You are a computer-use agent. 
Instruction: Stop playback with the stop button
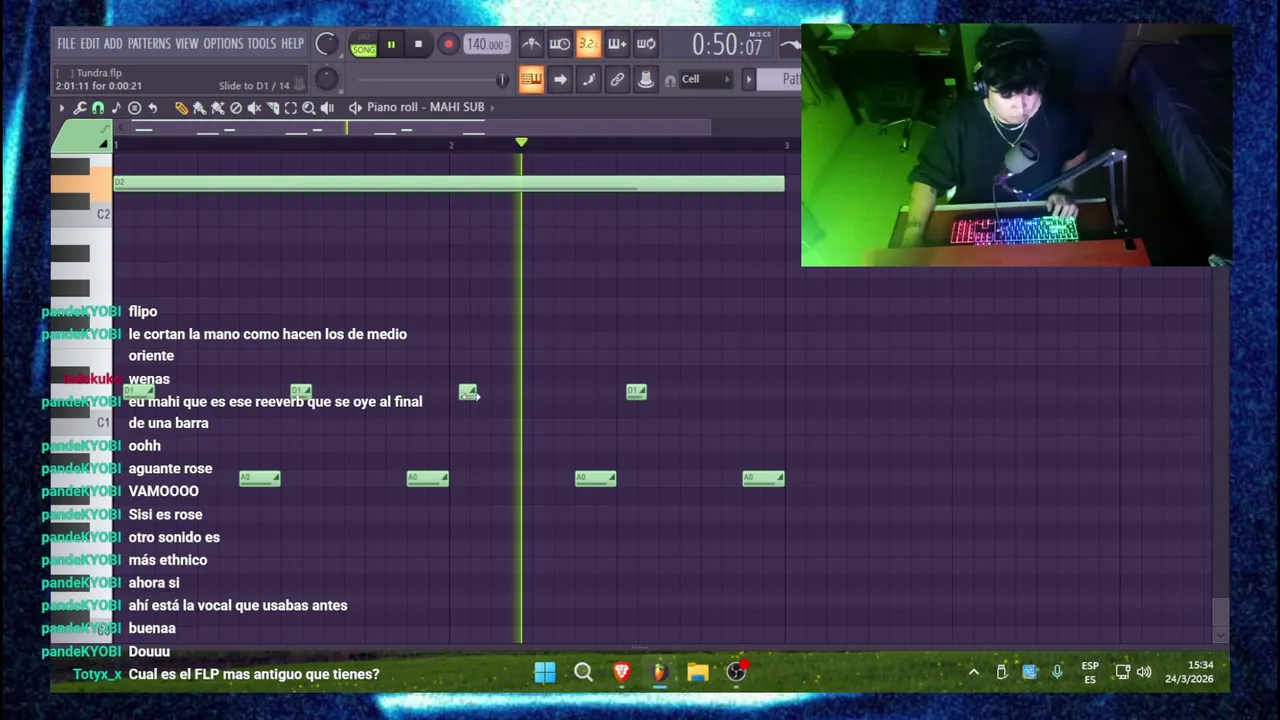pyautogui.click(x=418, y=44)
